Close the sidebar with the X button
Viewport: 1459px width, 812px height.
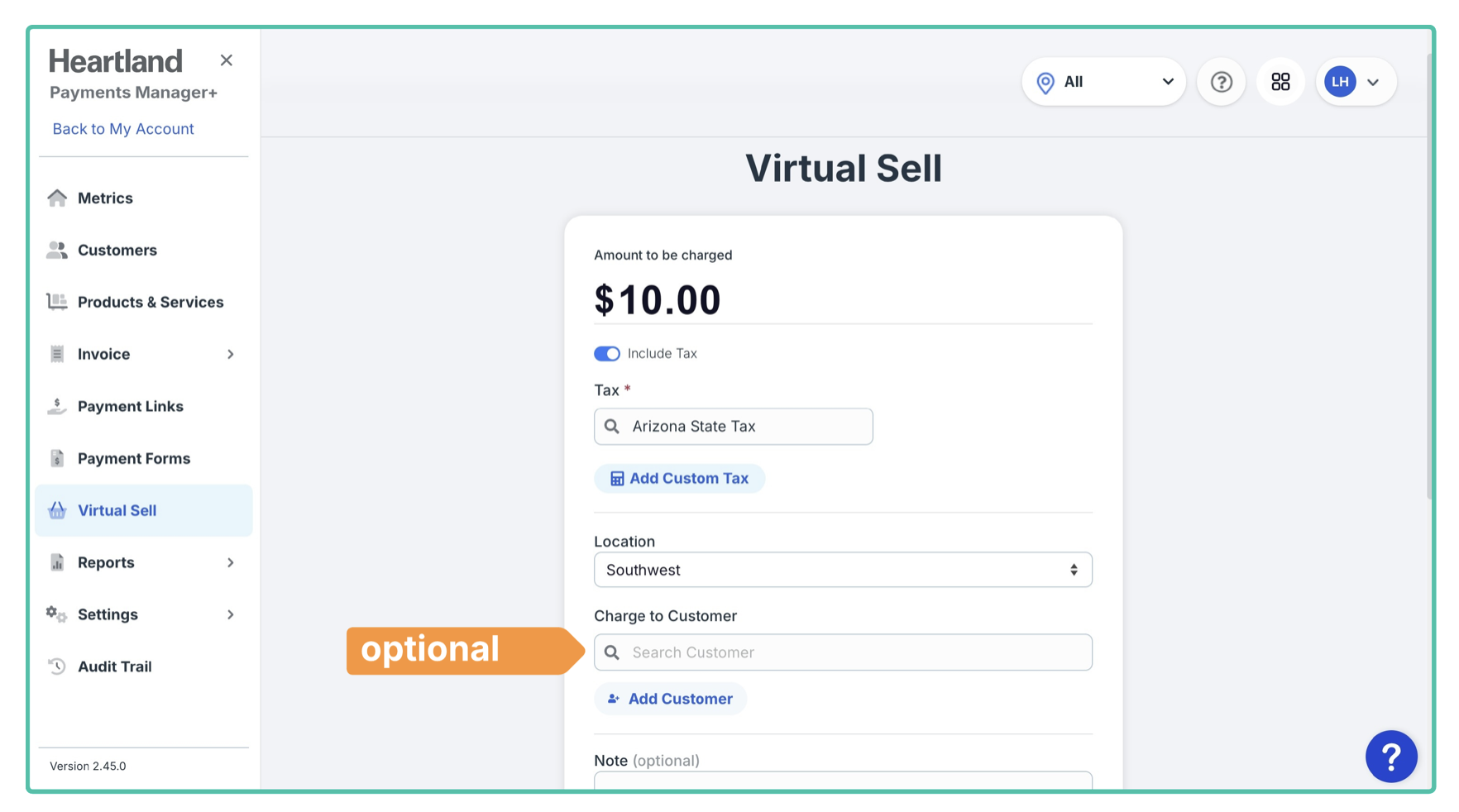point(227,60)
